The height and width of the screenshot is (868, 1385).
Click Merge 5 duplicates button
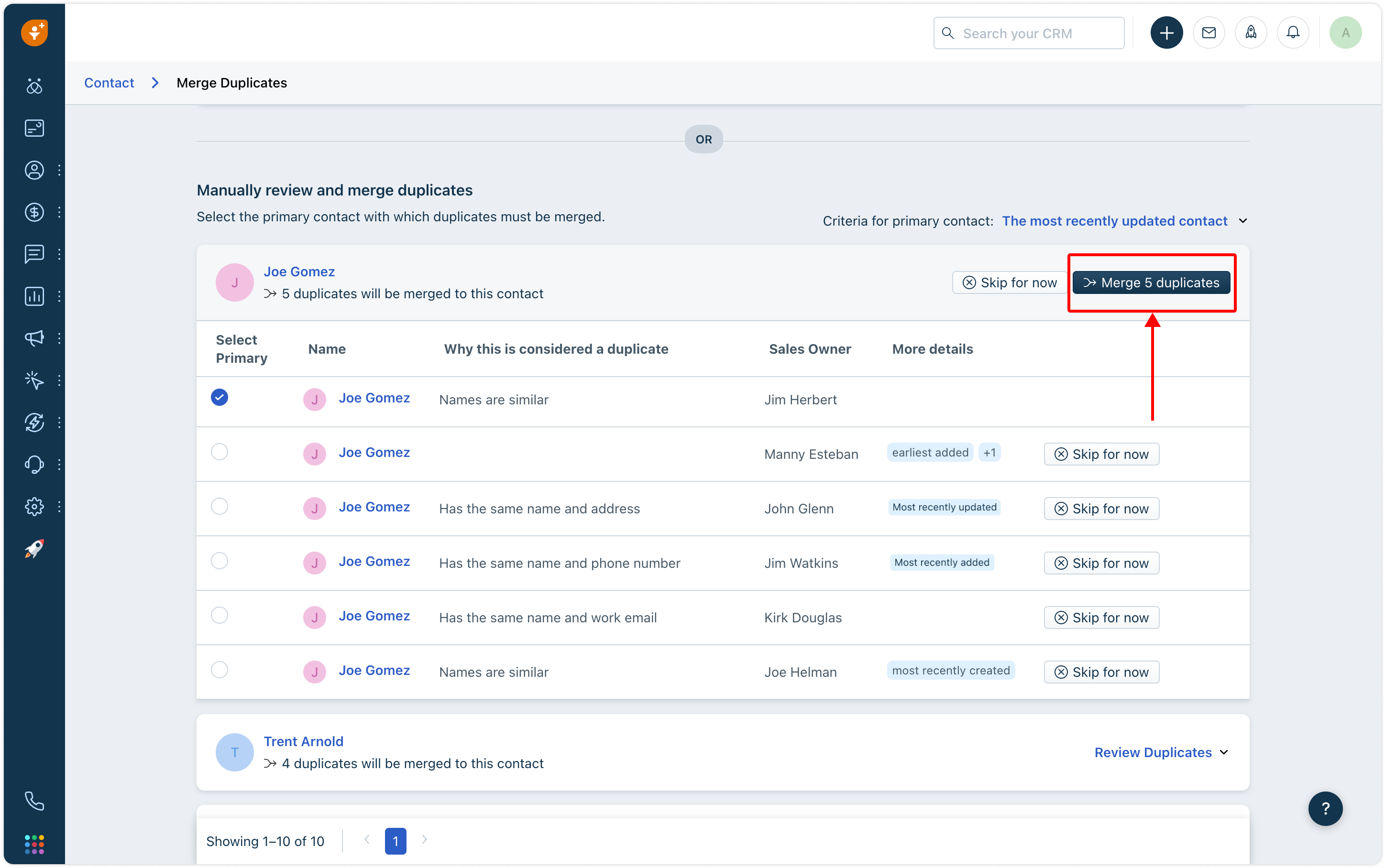point(1151,283)
